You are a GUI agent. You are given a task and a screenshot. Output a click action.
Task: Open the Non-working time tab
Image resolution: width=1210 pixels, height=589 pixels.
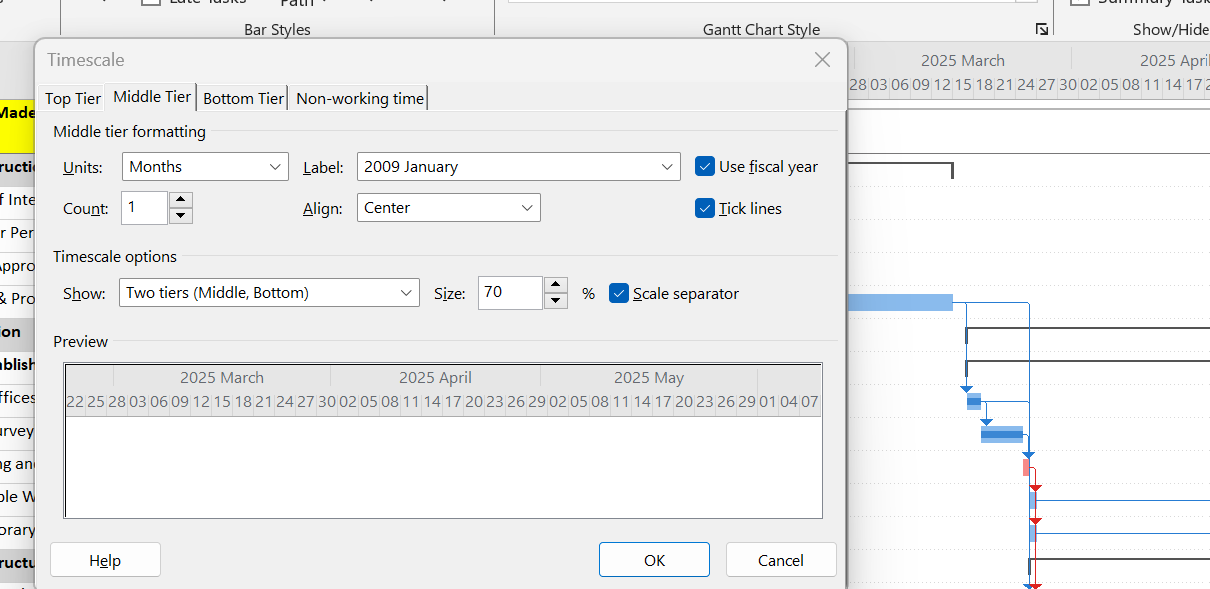[359, 97]
